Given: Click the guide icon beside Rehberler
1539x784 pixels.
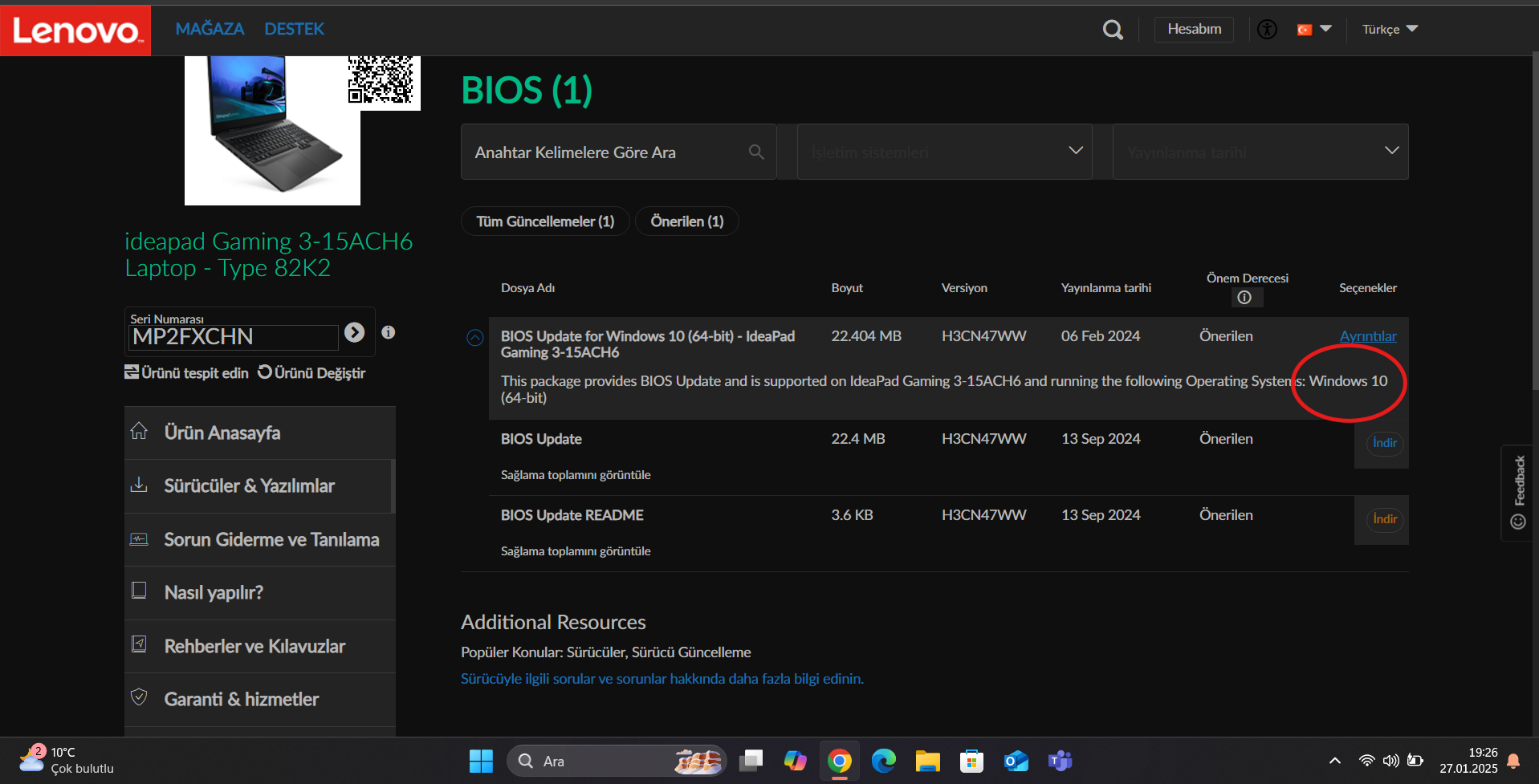Looking at the screenshot, I should click(x=139, y=644).
